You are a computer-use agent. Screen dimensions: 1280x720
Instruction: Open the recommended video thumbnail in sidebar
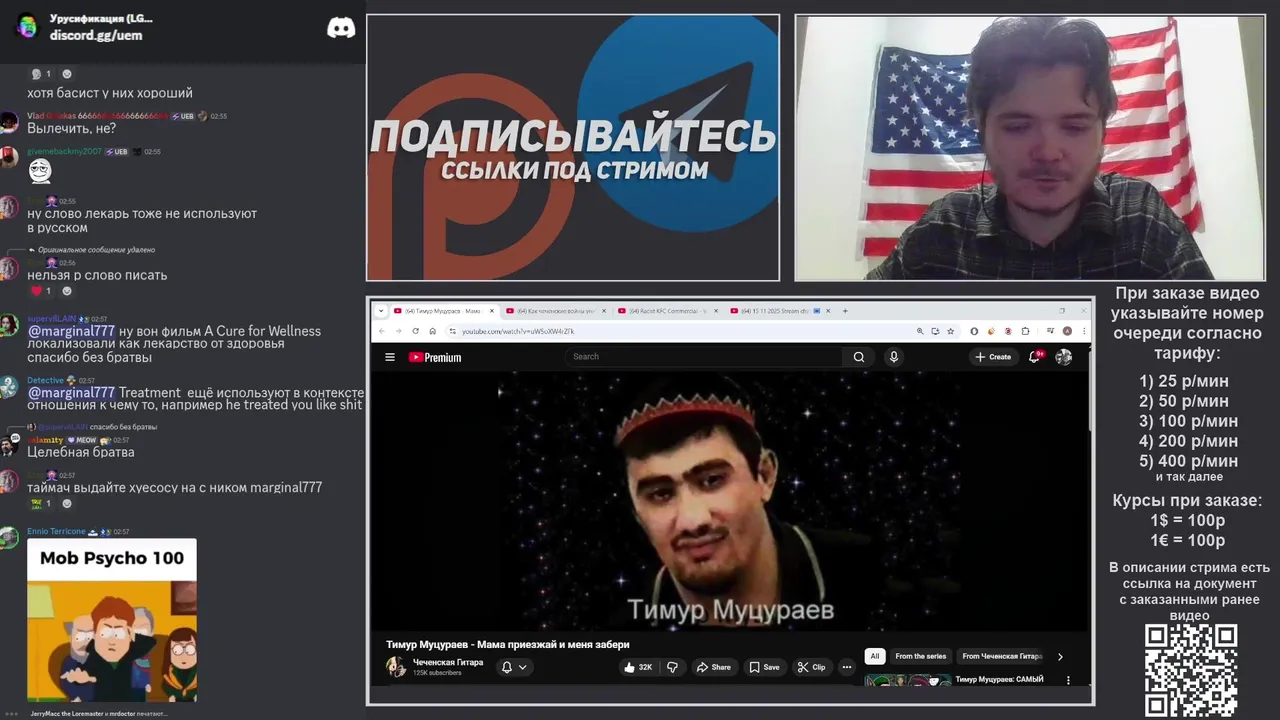pyautogui.click(x=908, y=681)
